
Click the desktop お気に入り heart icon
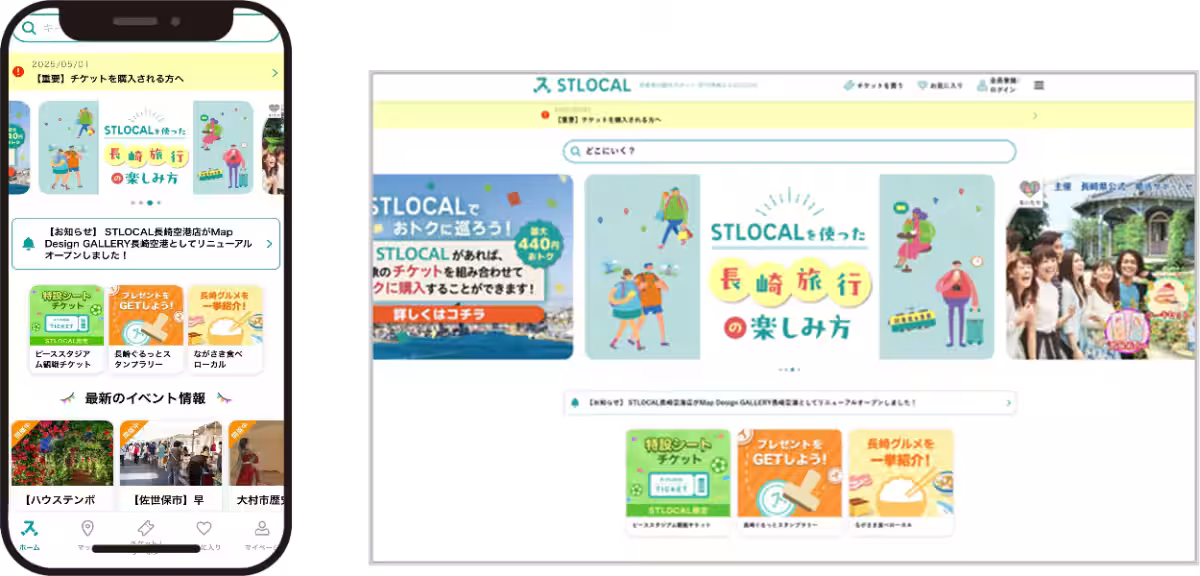(922, 85)
